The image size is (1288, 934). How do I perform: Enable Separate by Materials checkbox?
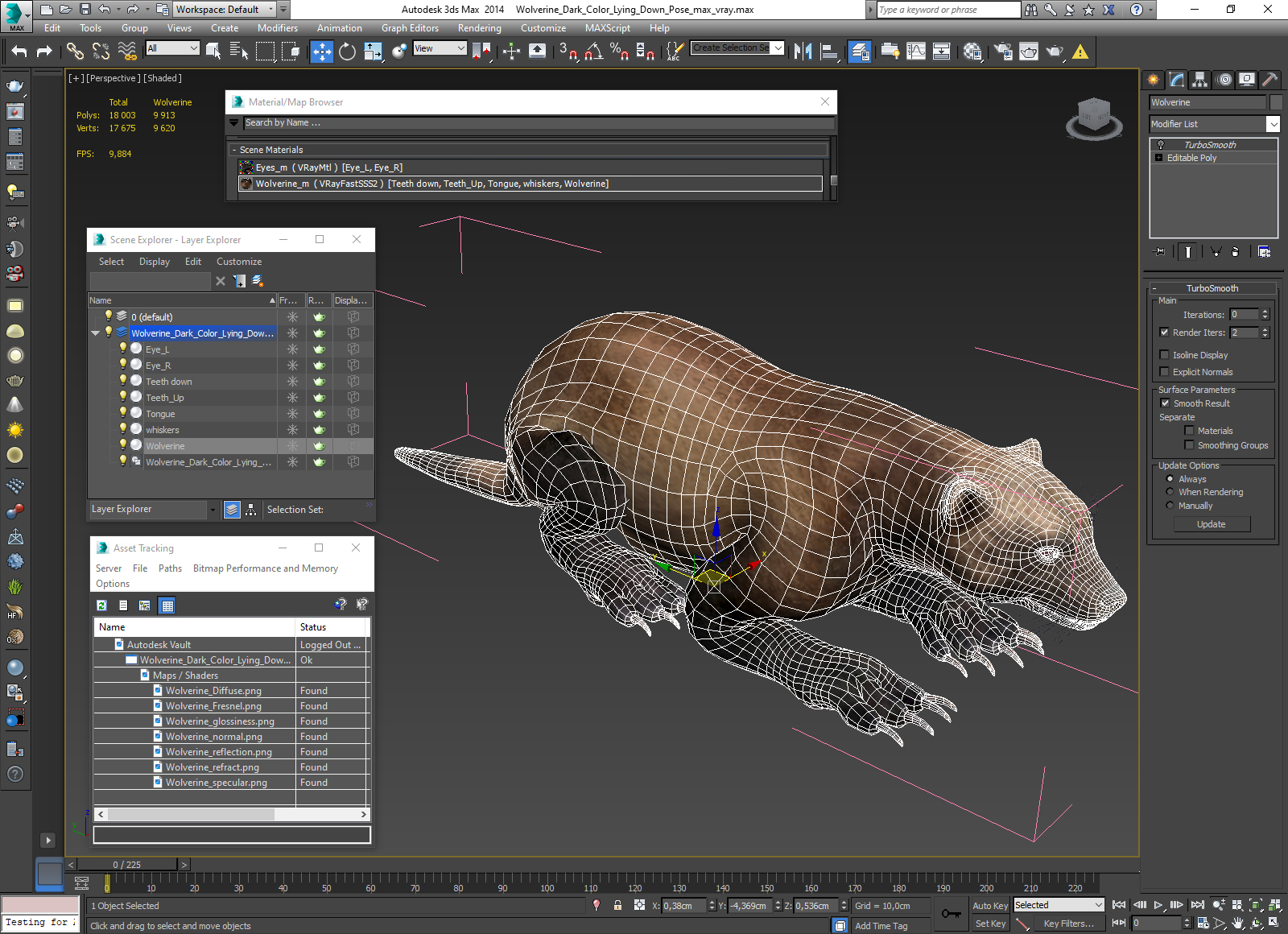[x=1189, y=431]
